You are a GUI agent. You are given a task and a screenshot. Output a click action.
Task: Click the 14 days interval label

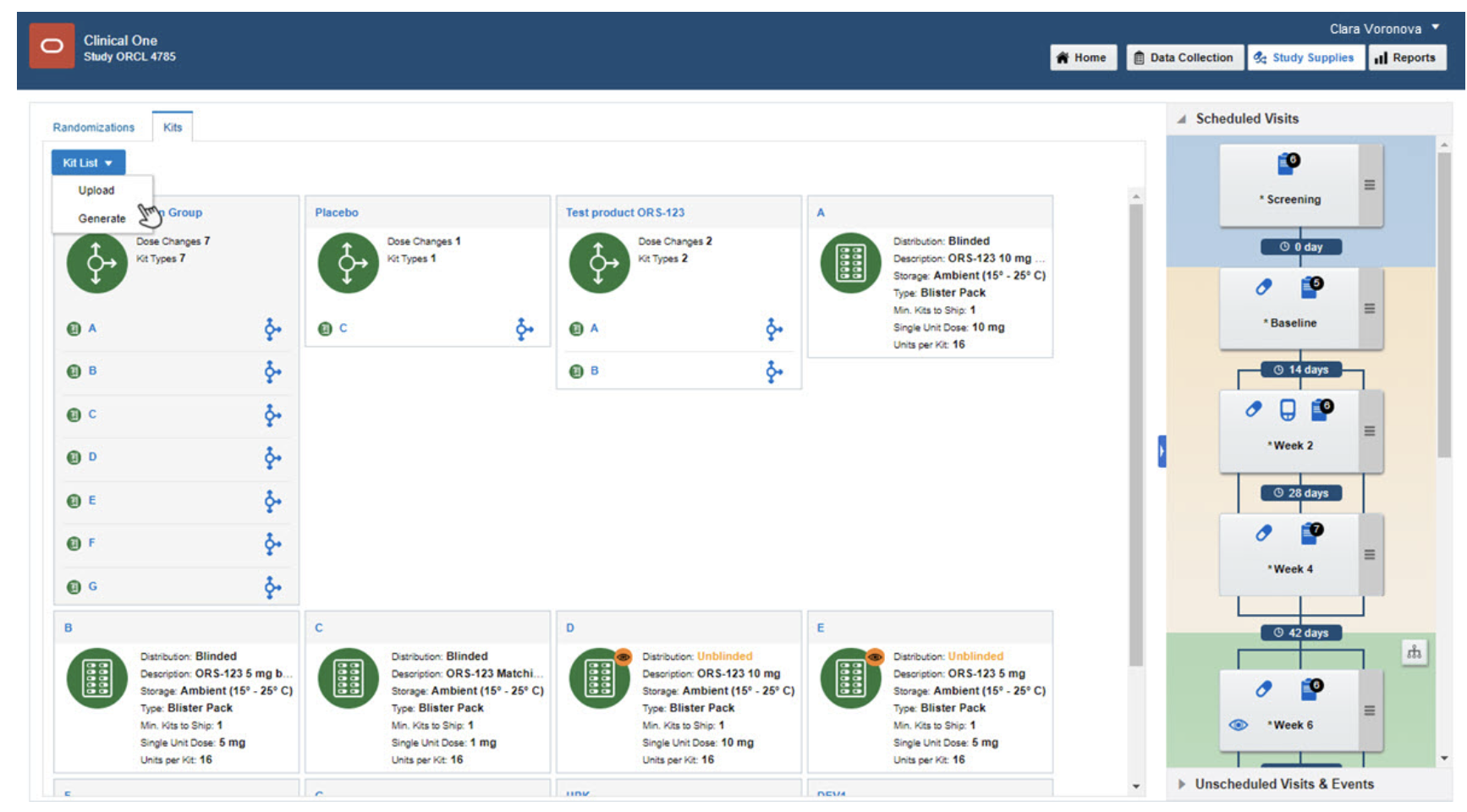[x=1301, y=370]
